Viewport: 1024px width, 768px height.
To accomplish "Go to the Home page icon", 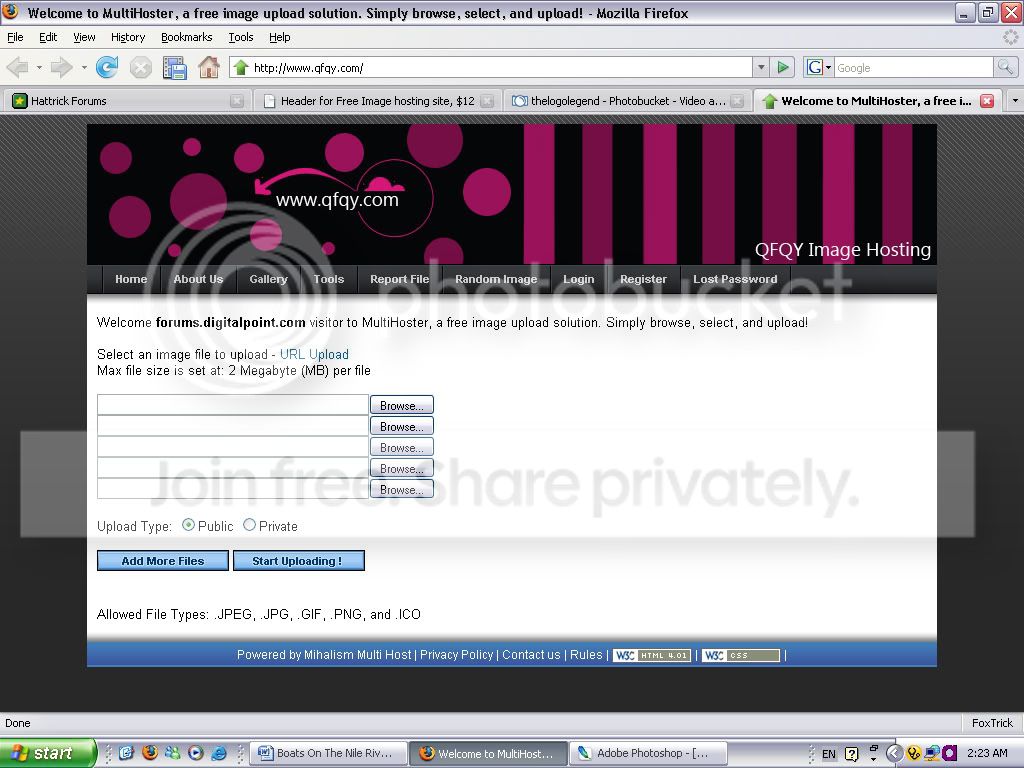I will tap(209, 67).
